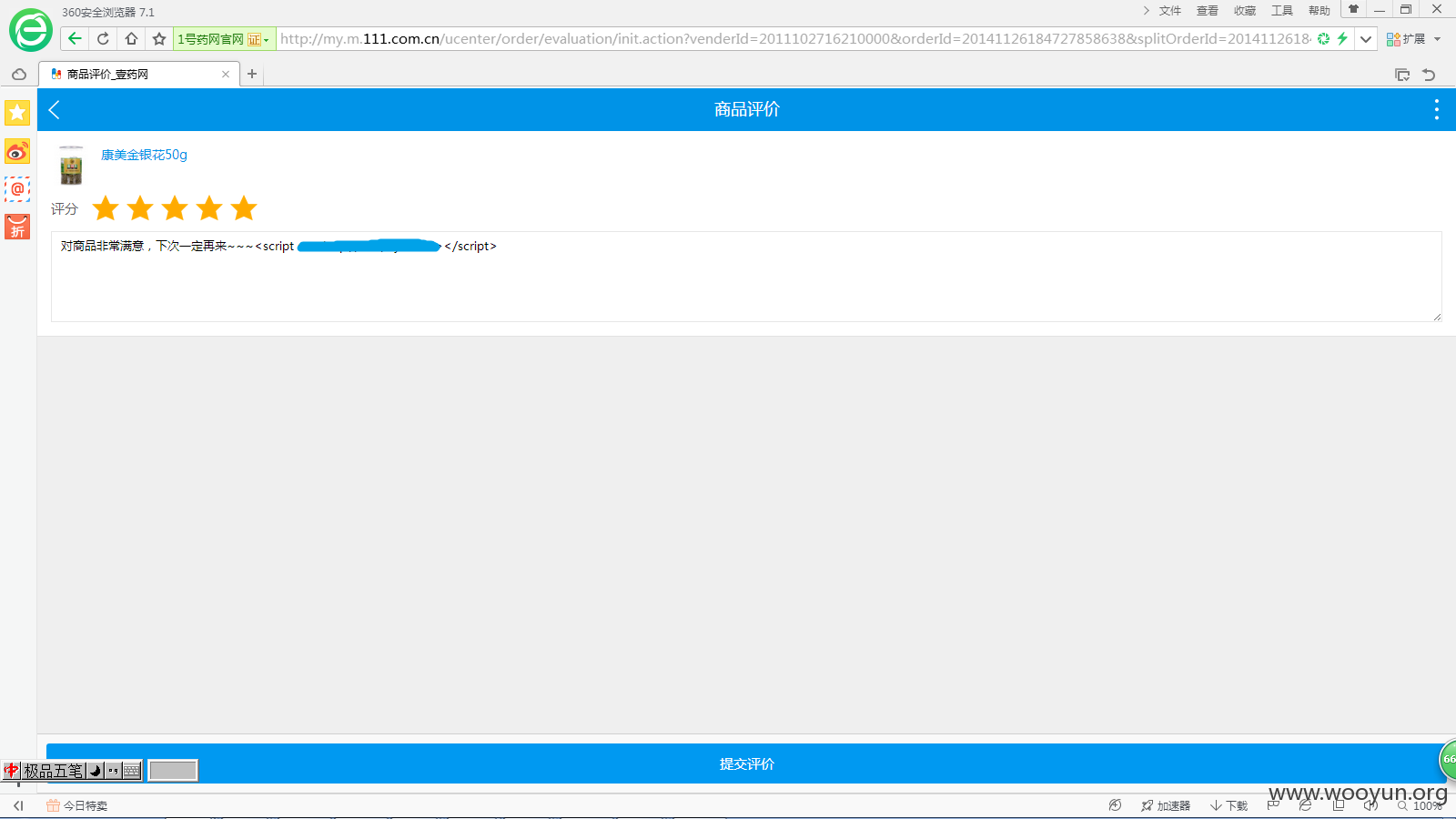Image resolution: width=1456 pixels, height=819 pixels.
Task: Open 今日特卖 in the status bar
Action: click(77, 805)
